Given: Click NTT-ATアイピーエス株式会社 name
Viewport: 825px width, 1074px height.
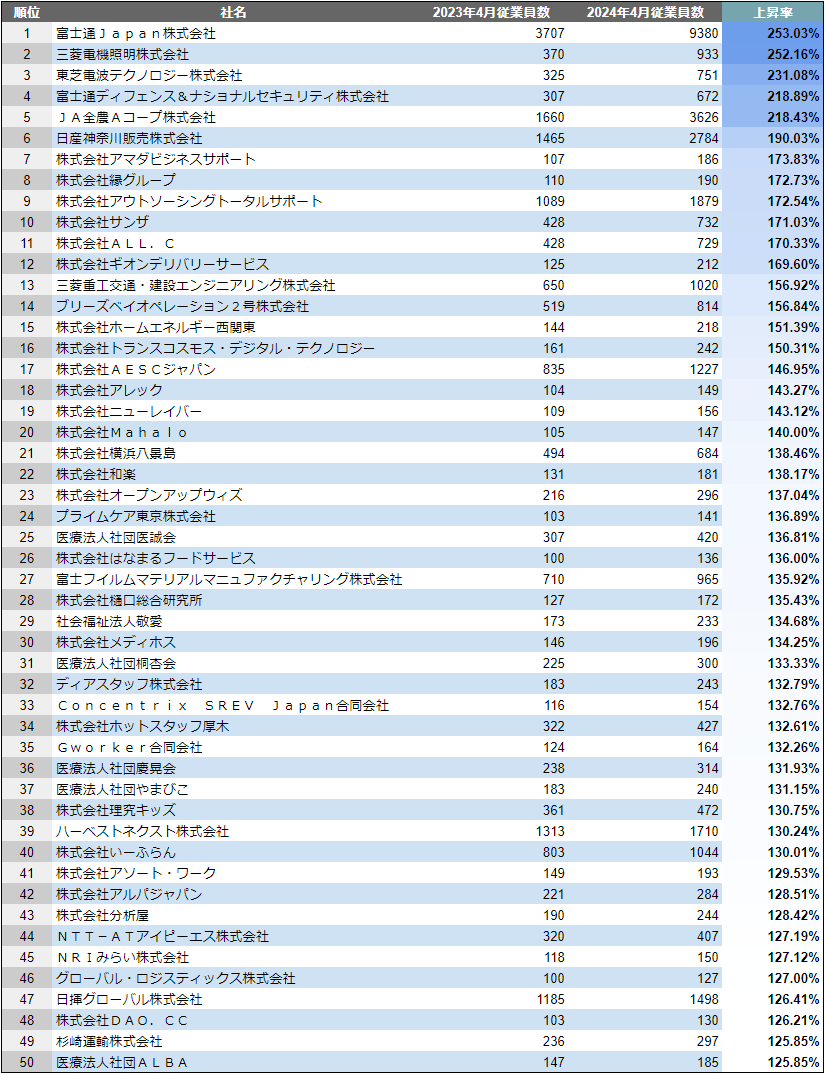Looking at the screenshot, I should 163,937.
